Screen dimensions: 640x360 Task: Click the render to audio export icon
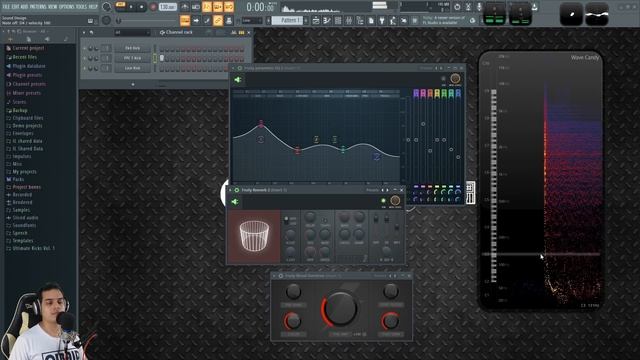(534, 7)
